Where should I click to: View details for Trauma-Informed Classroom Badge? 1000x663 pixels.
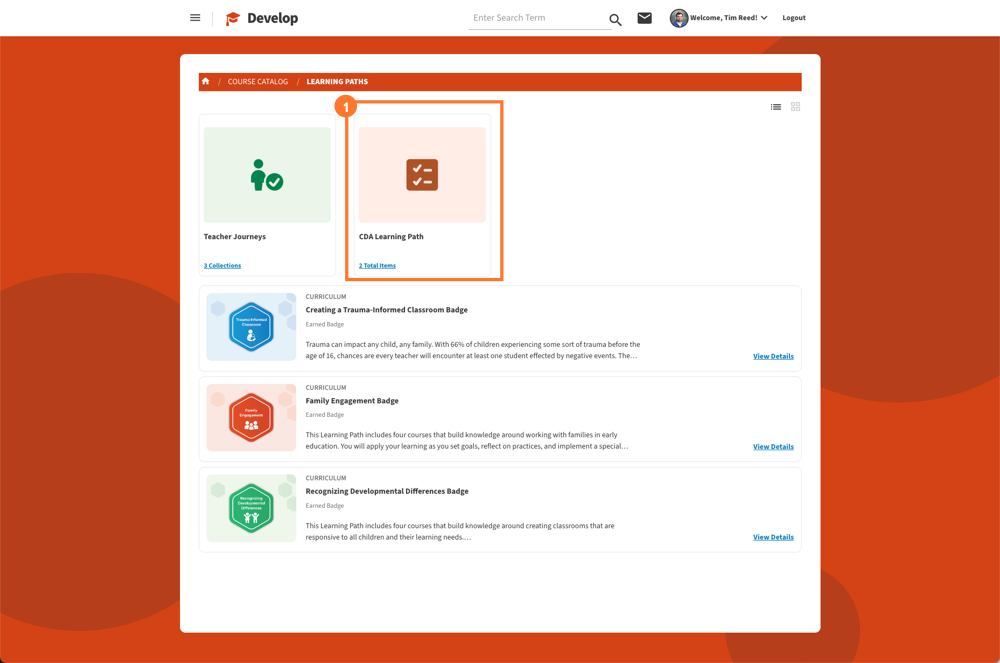tap(773, 356)
